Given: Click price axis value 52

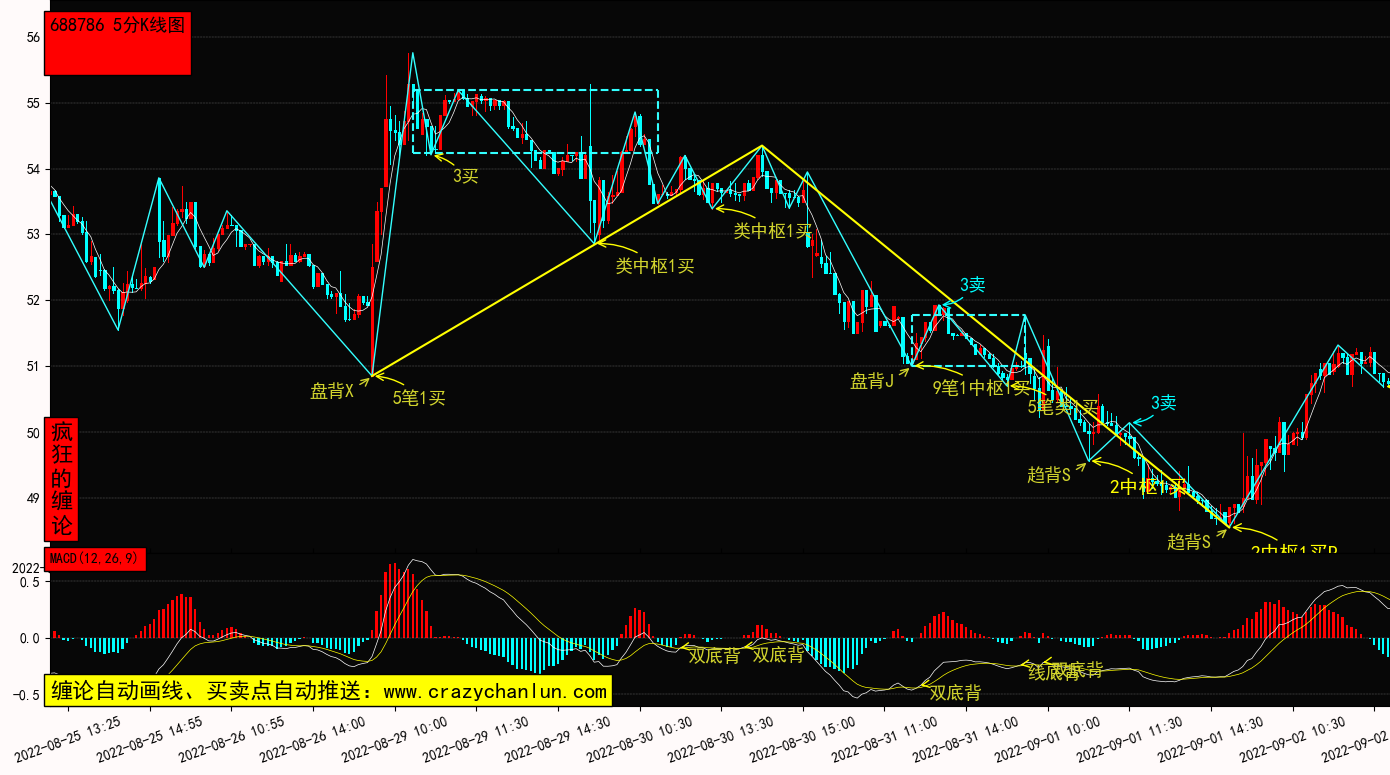Looking at the screenshot, I should tap(33, 301).
